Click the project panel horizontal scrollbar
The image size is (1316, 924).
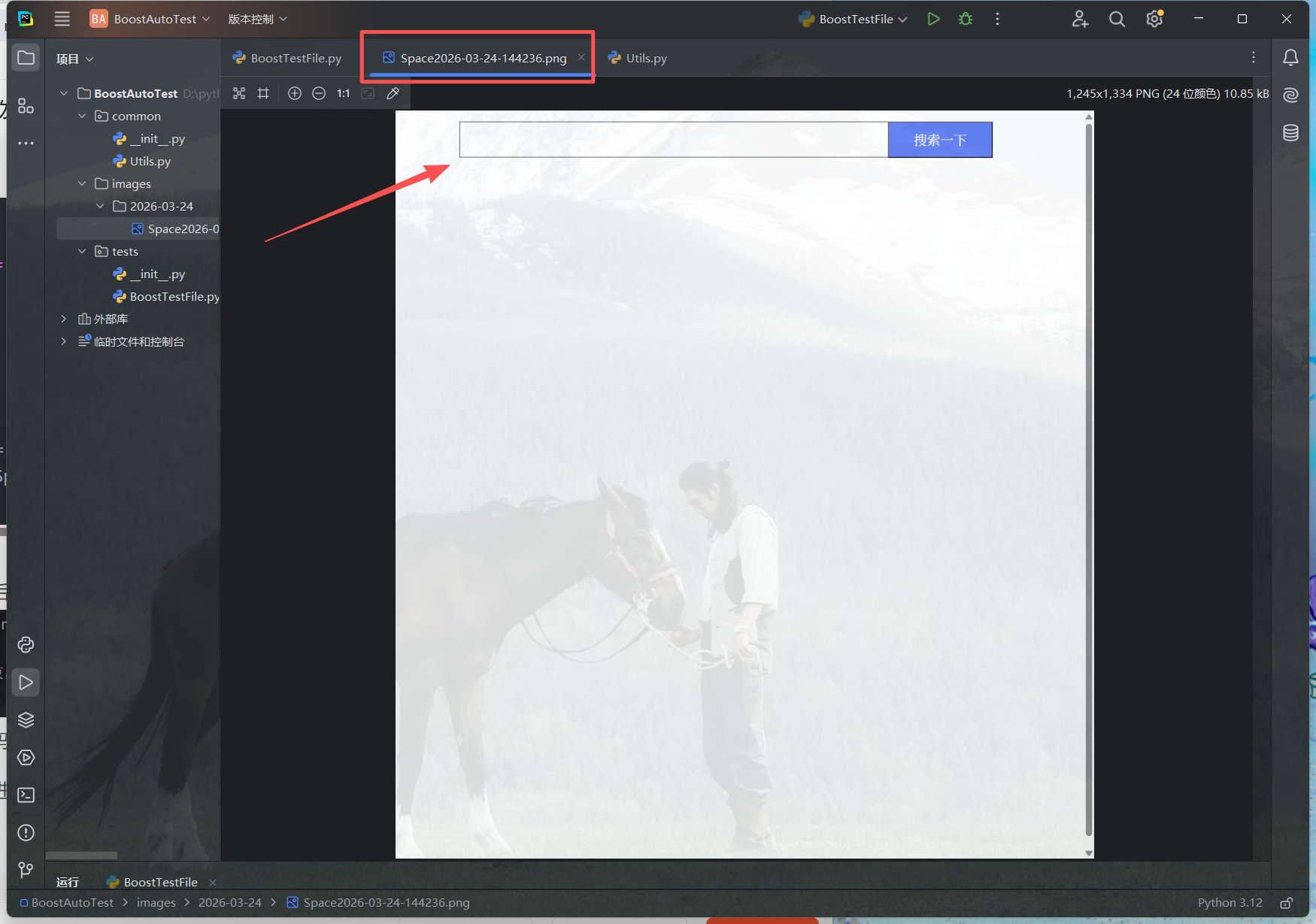(x=81, y=856)
